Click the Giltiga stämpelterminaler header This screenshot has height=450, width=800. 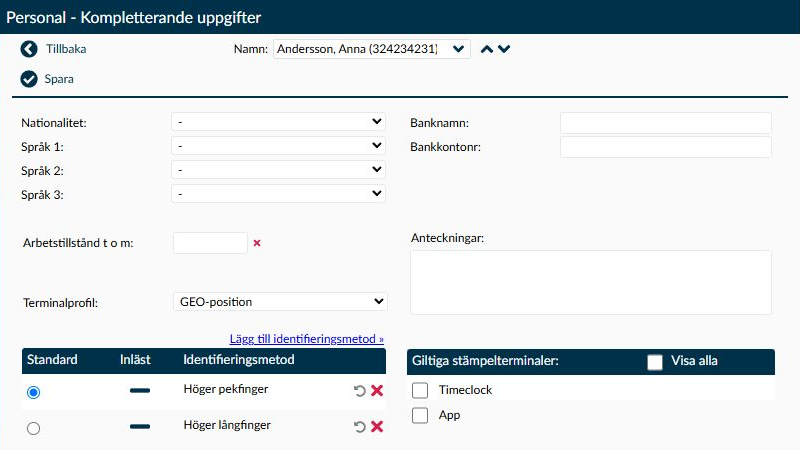coord(485,361)
